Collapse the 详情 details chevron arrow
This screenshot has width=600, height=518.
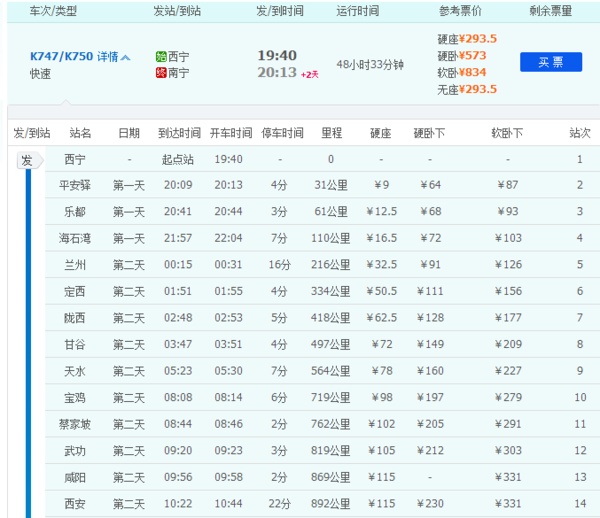click(x=126, y=57)
